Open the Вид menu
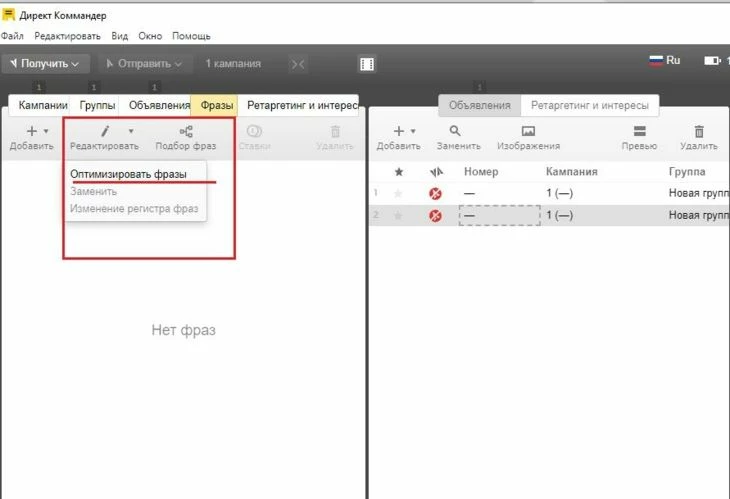 coord(120,36)
